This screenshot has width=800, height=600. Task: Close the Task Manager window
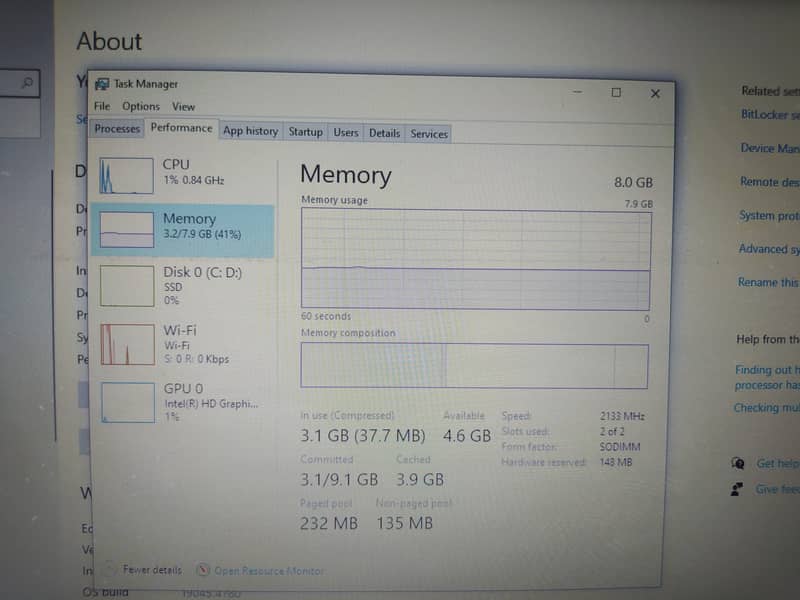coord(655,94)
